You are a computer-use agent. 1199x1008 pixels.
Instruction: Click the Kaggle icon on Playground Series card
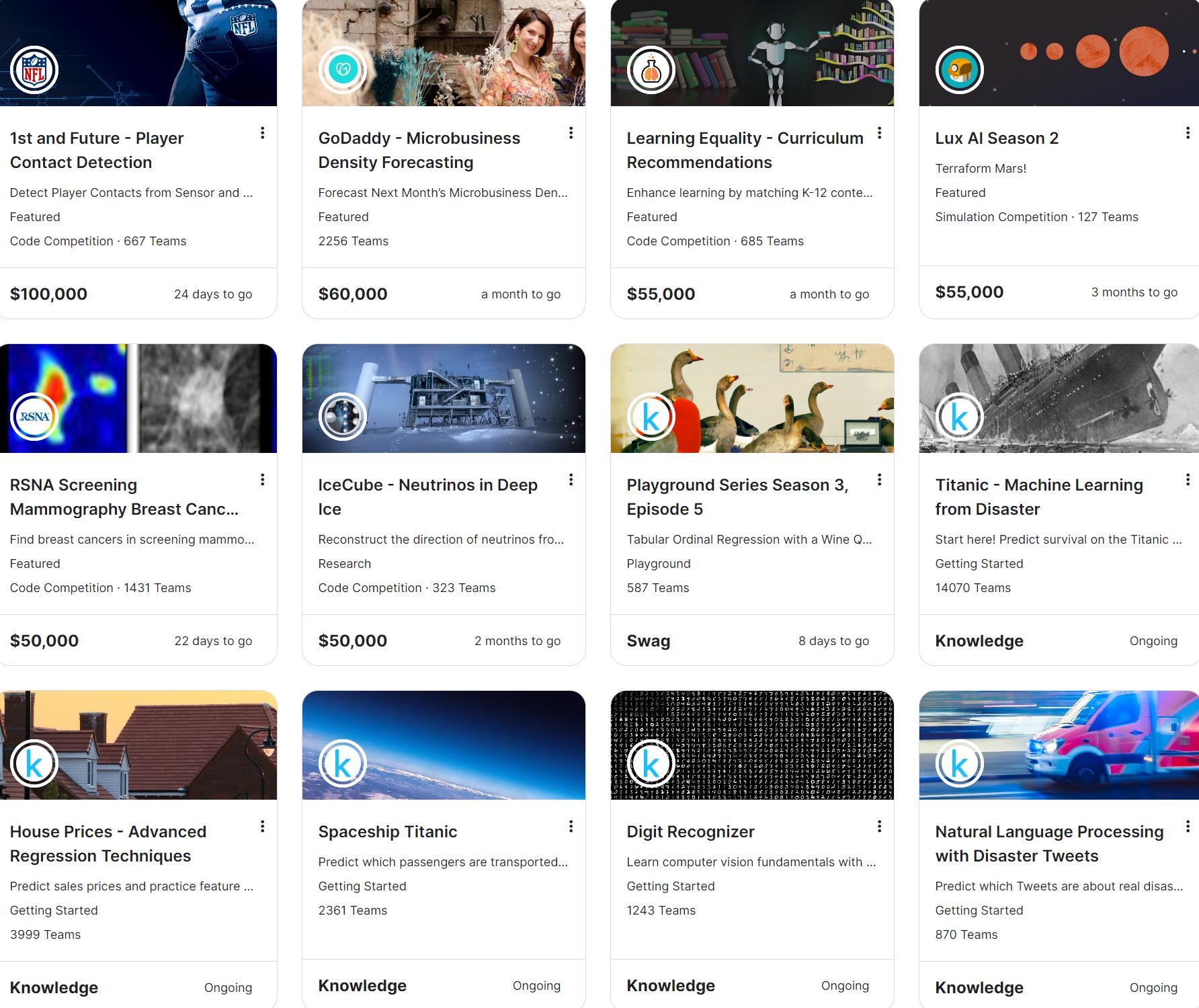653,416
